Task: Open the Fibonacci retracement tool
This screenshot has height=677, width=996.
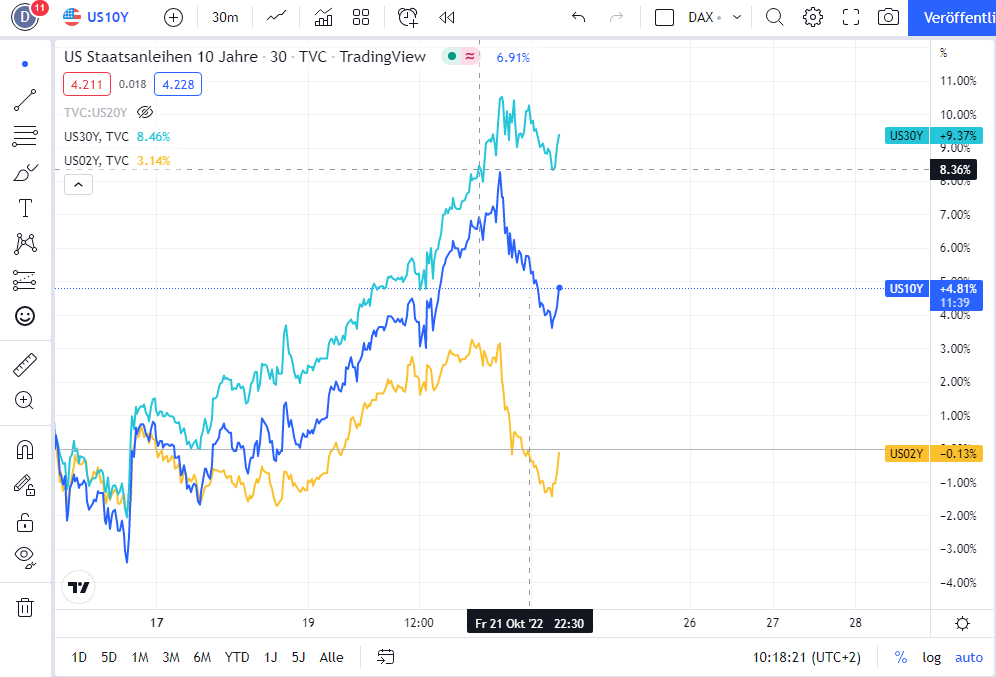Action: [25, 136]
